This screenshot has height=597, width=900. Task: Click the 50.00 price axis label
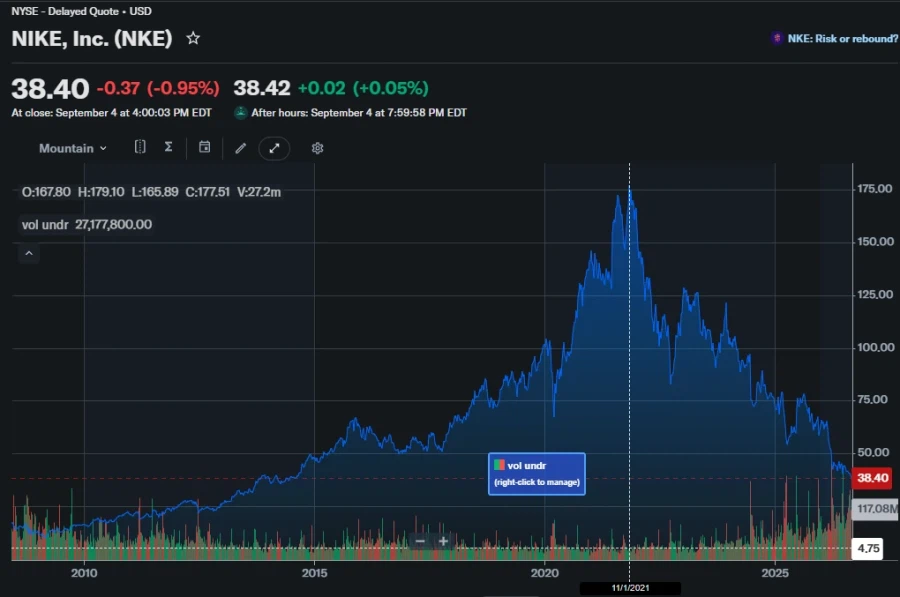tap(873, 452)
